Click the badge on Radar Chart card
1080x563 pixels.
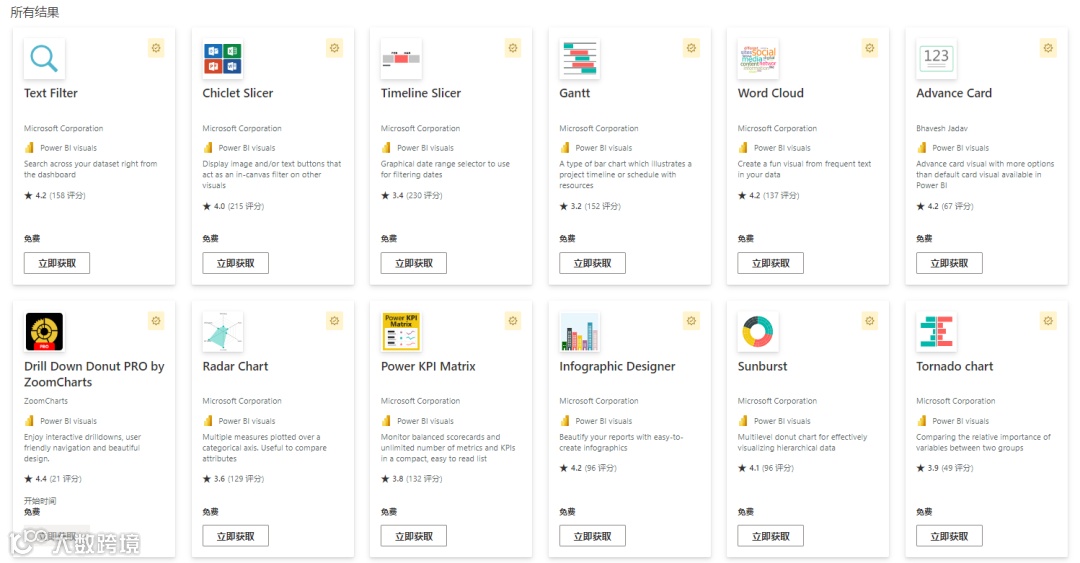[x=335, y=321]
